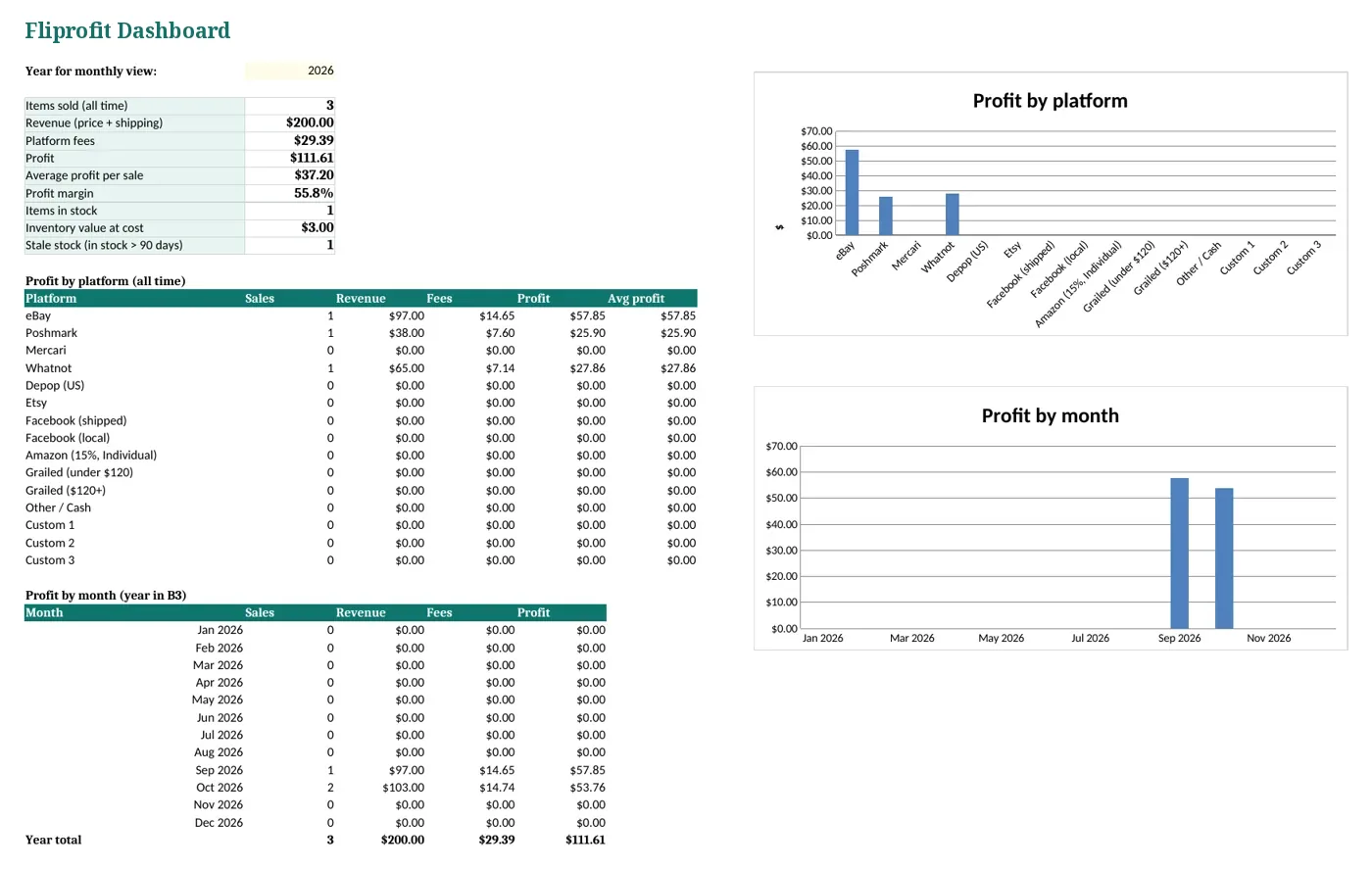The image size is (1372, 869).
Task: Click the Year total profit value $111.61
Action: pyautogui.click(x=585, y=840)
